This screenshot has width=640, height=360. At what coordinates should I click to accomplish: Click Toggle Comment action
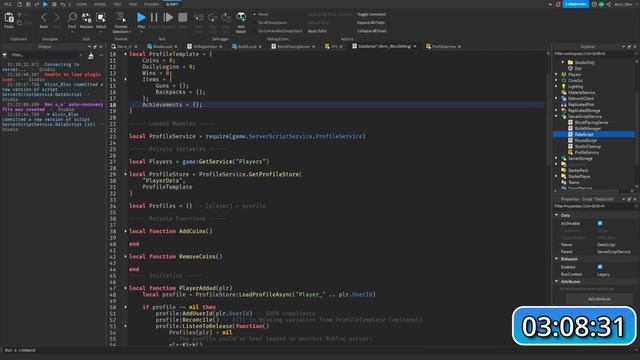point(371,14)
